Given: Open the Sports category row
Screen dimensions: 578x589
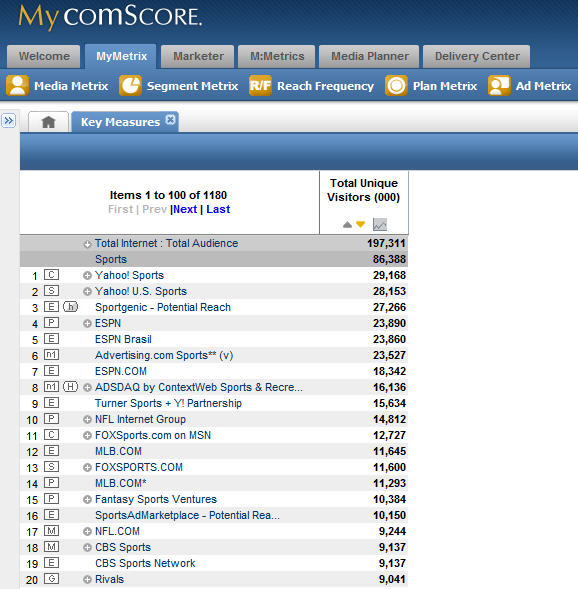Looking at the screenshot, I should [214, 259].
